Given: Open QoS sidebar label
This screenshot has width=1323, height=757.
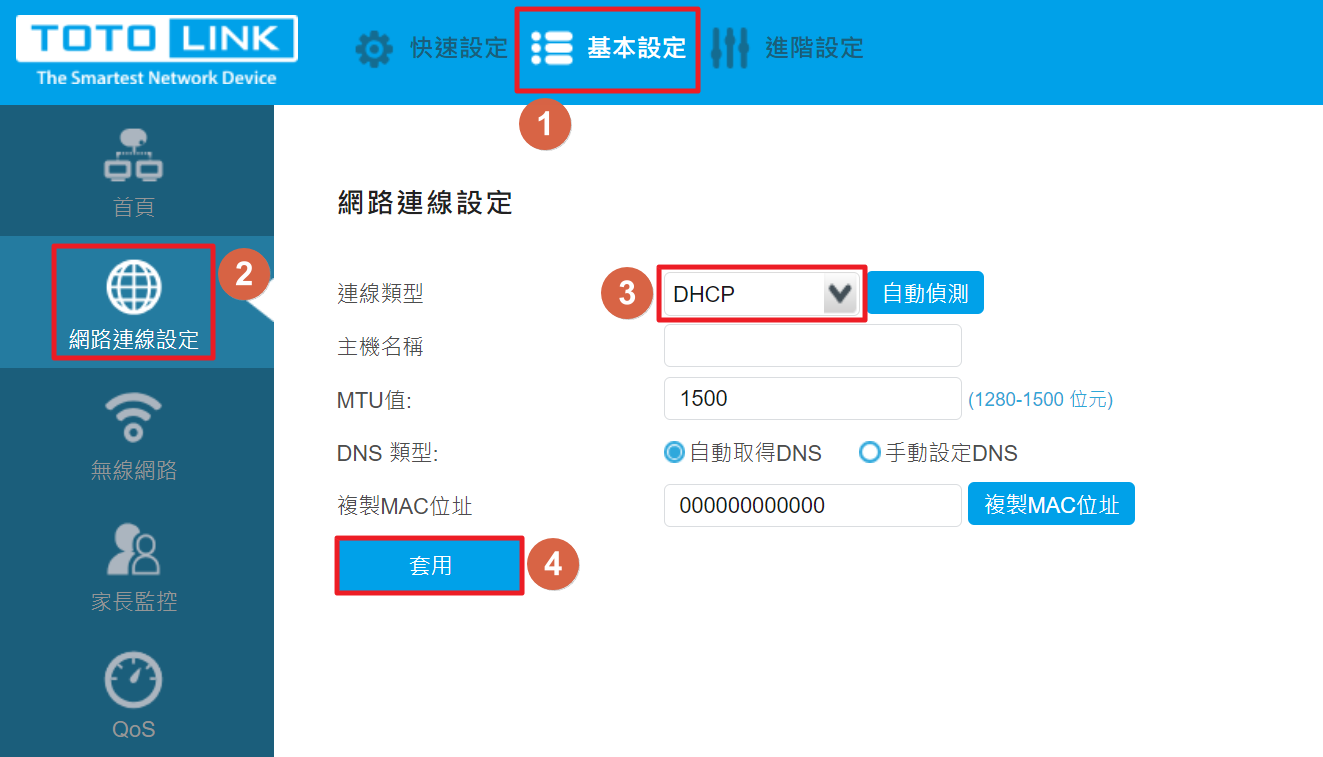Looking at the screenshot, I should point(134,730).
